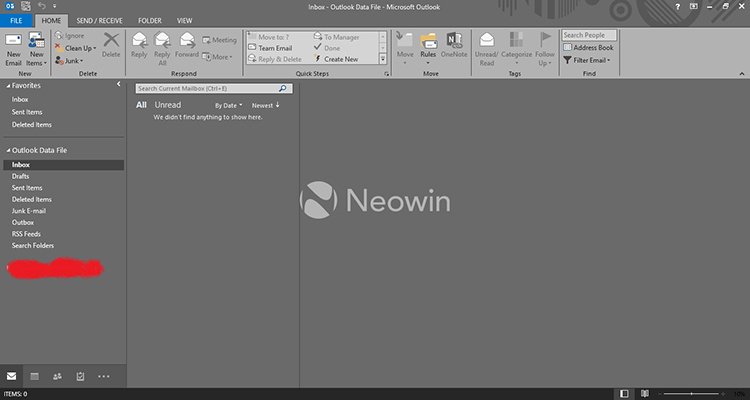The height and width of the screenshot is (400, 750).
Task: Switch to Mail view icon
Action: tap(11, 376)
